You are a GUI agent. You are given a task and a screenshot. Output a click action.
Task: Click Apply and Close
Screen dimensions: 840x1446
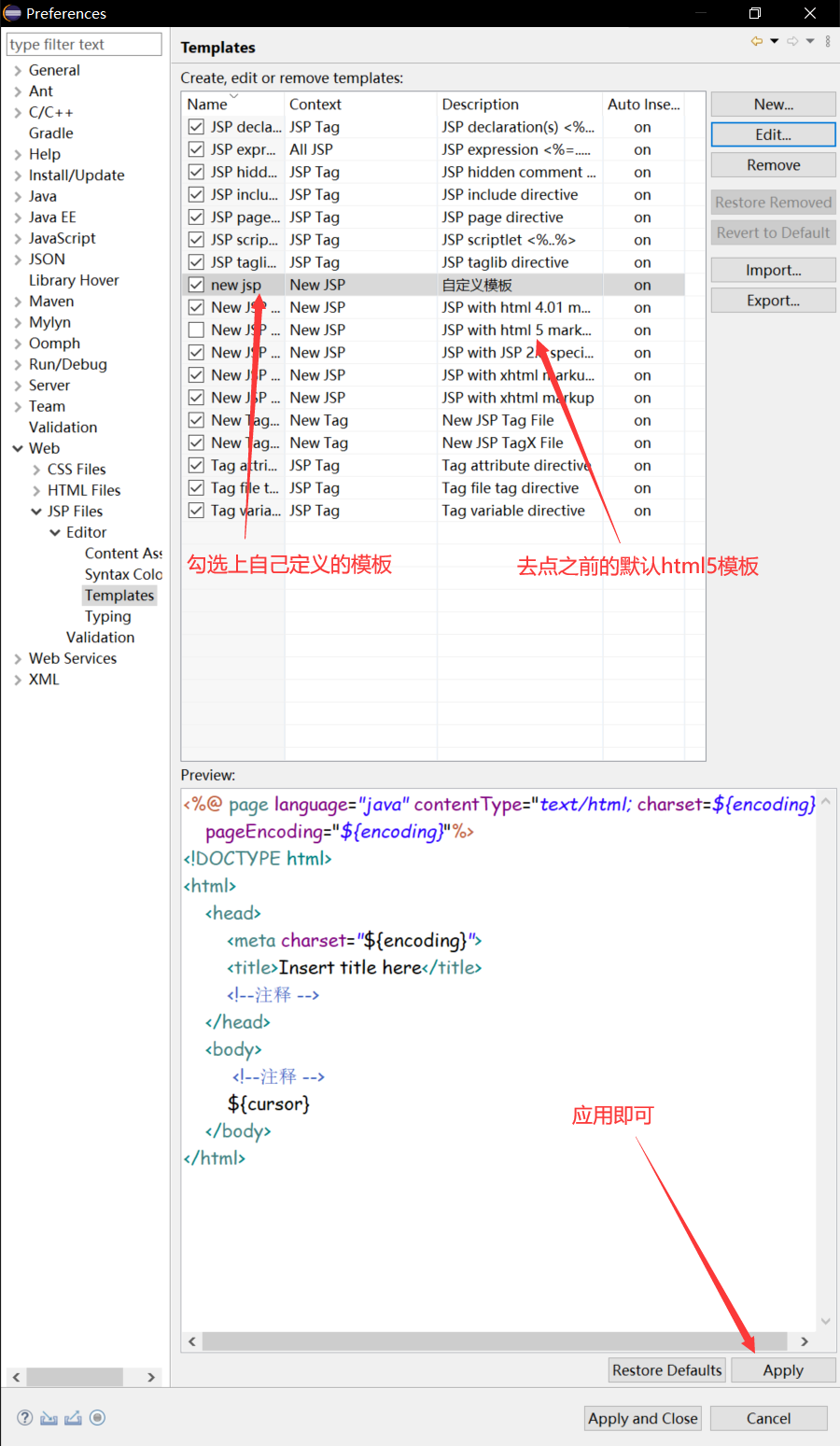pos(642,1418)
